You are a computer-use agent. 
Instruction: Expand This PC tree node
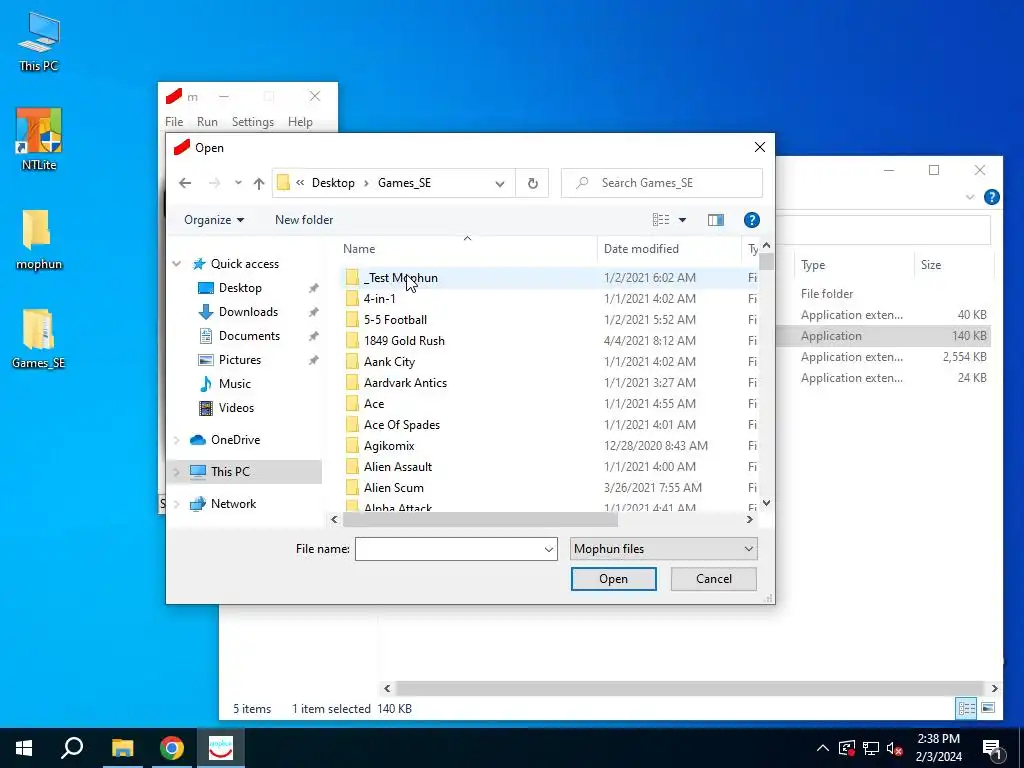[176, 472]
